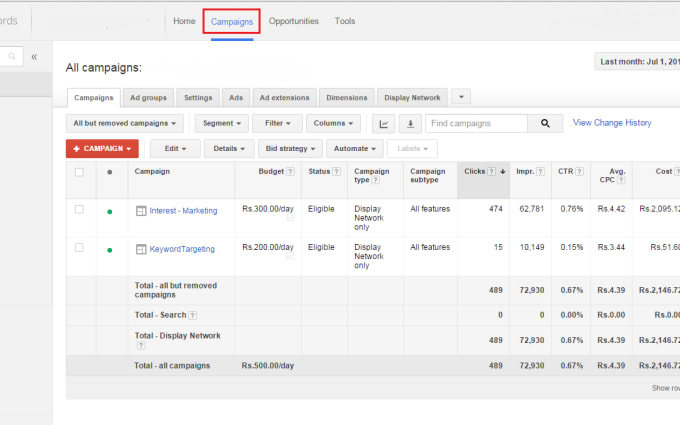This screenshot has width=680, height=425.
Task: Open the Campaigns top menu
Action: coord(232,22)
